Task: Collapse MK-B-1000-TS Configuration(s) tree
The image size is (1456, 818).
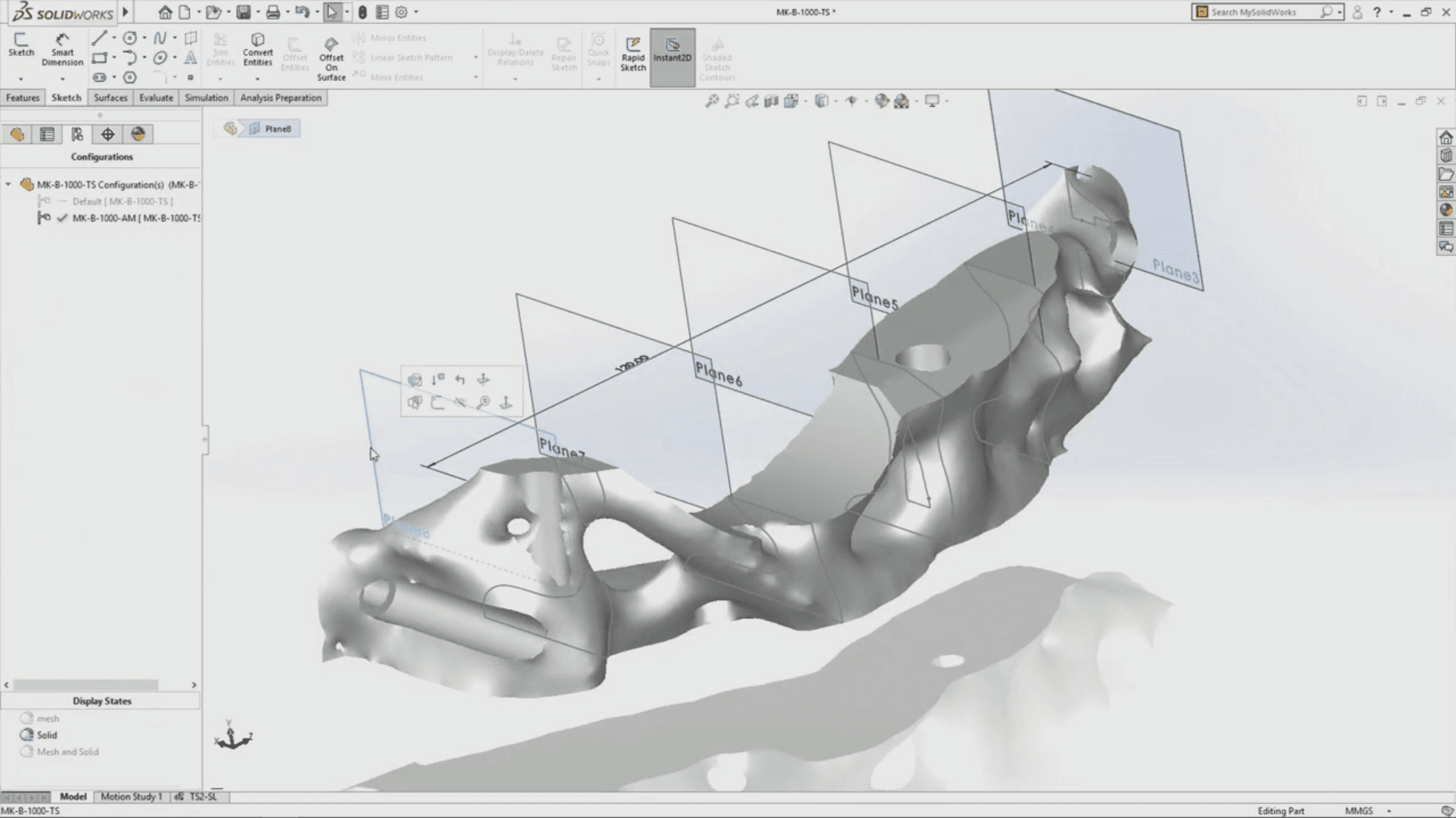Action: pyautogui.click(x=9, y=184)
